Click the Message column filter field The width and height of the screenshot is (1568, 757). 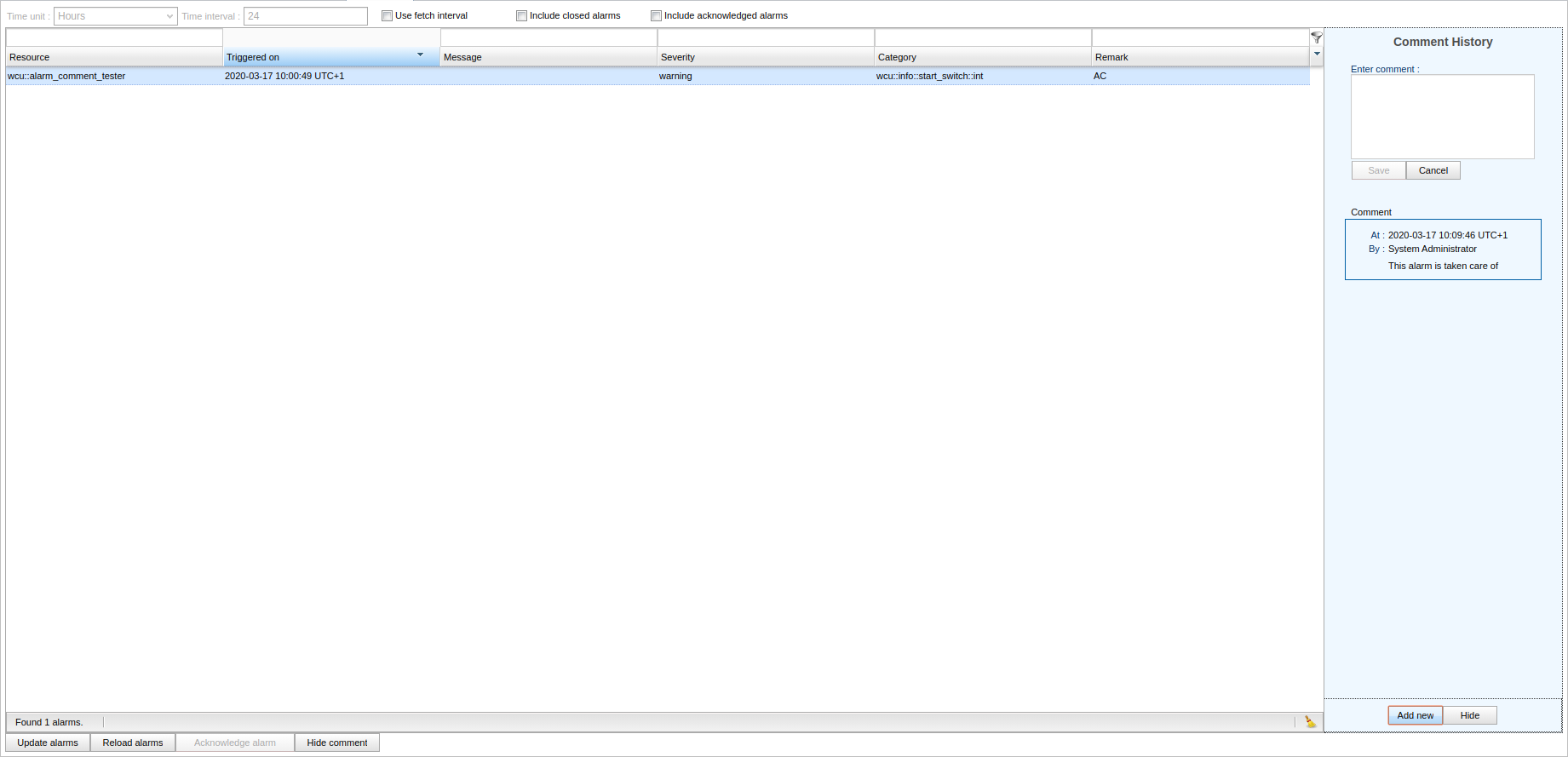pos(549,38)
